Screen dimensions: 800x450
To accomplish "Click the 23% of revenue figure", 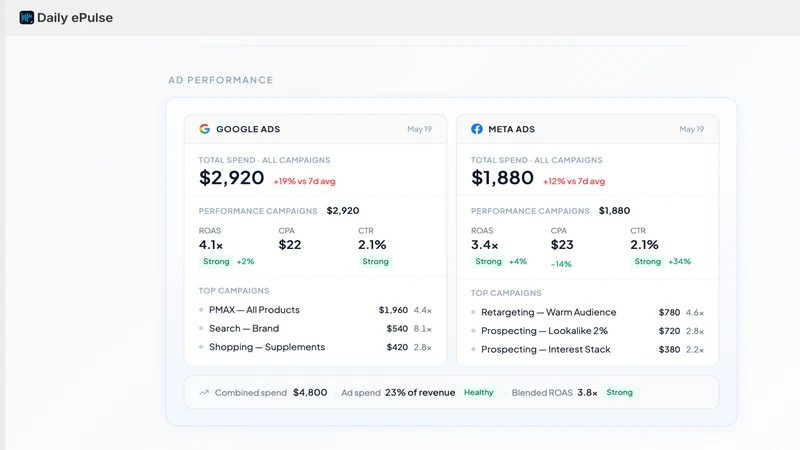I will tap(420, 392).
